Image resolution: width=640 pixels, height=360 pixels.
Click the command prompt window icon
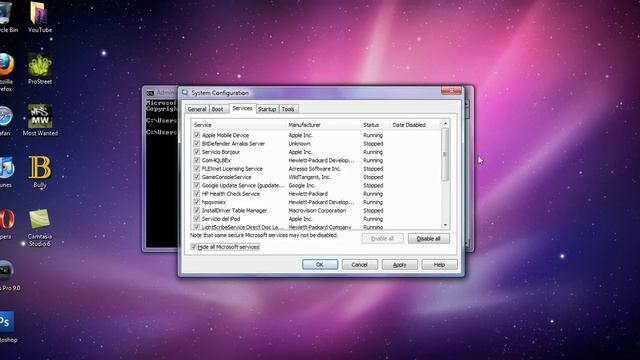click(150, 93)
